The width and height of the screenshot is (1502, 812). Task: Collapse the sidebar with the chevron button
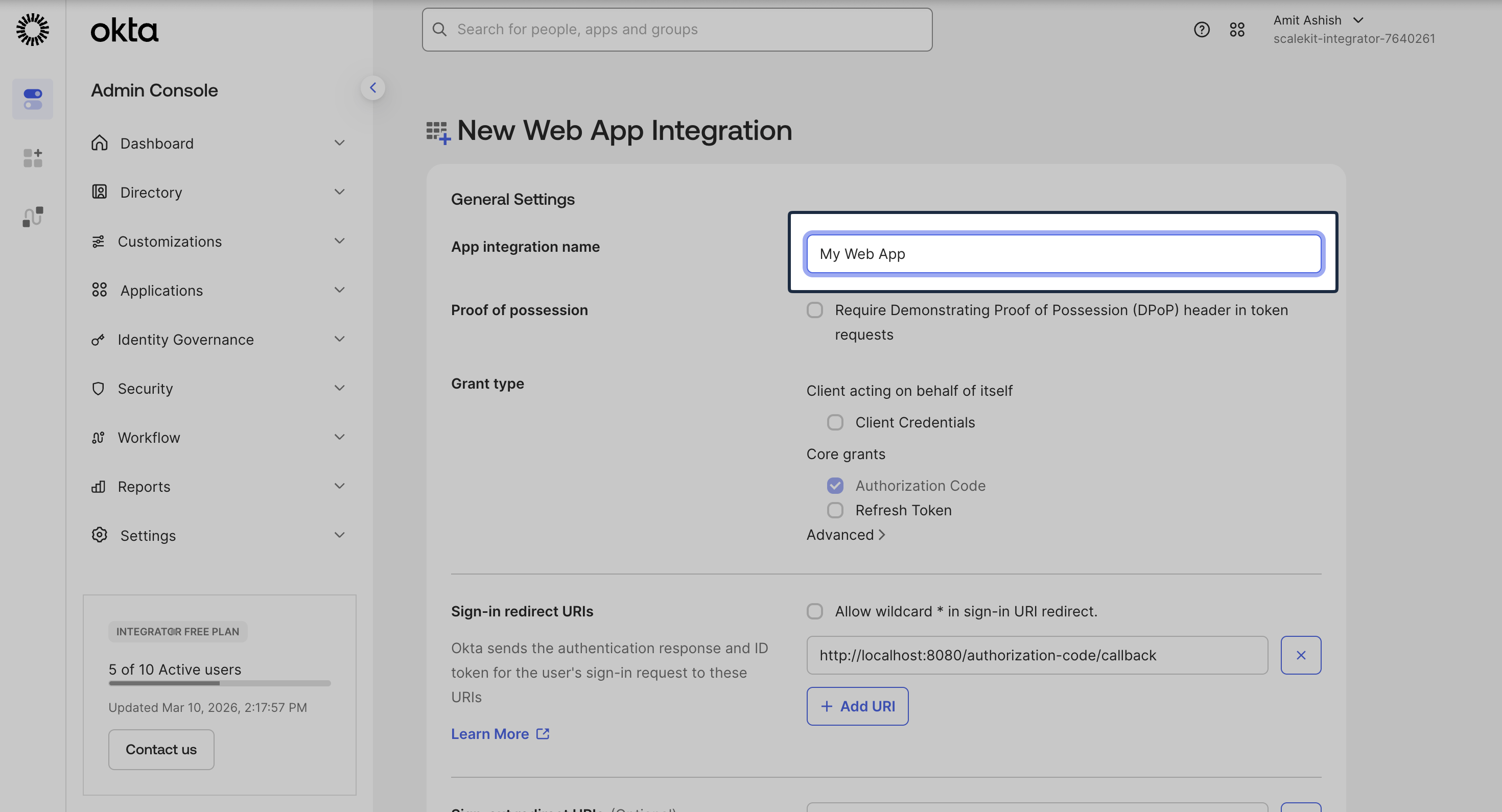373,87
